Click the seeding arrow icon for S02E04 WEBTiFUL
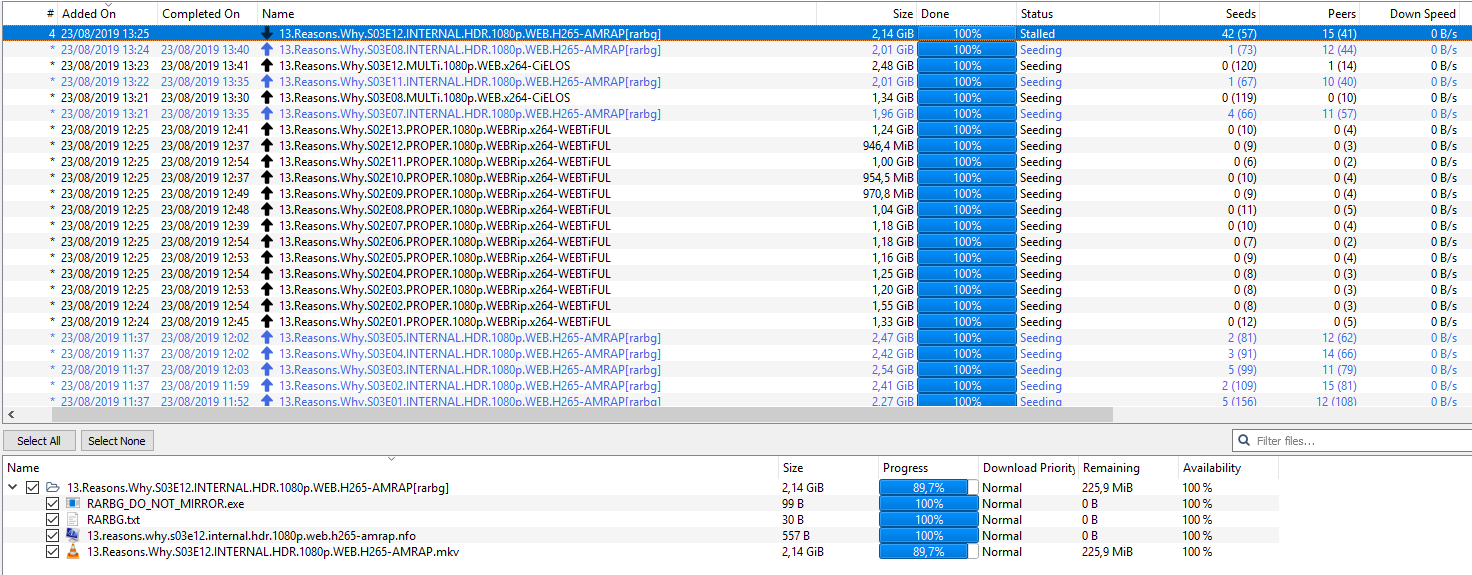This screenshot has height=575, width=1472. [x=267, y=273]
